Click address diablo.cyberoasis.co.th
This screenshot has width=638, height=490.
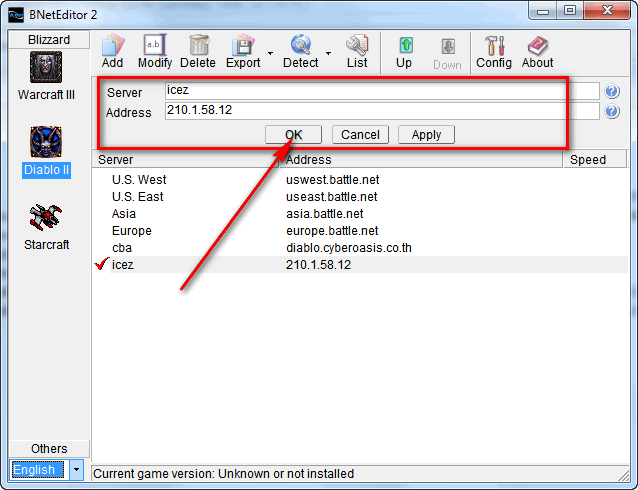(x=349, y=248)
